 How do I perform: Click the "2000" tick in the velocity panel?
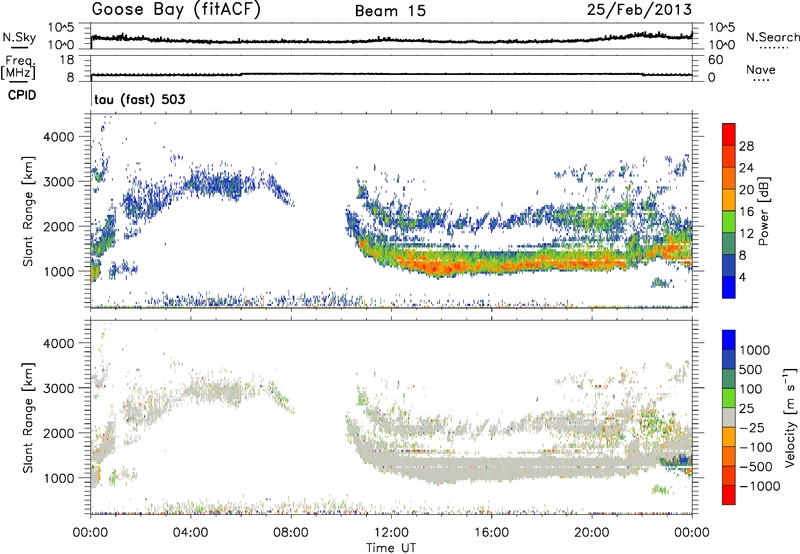[x=58, y=433]
